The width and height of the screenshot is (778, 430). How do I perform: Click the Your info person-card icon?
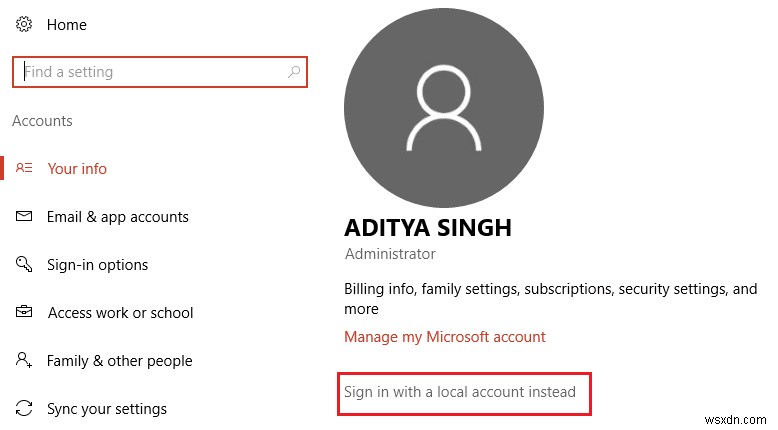[x=25, y=168]
